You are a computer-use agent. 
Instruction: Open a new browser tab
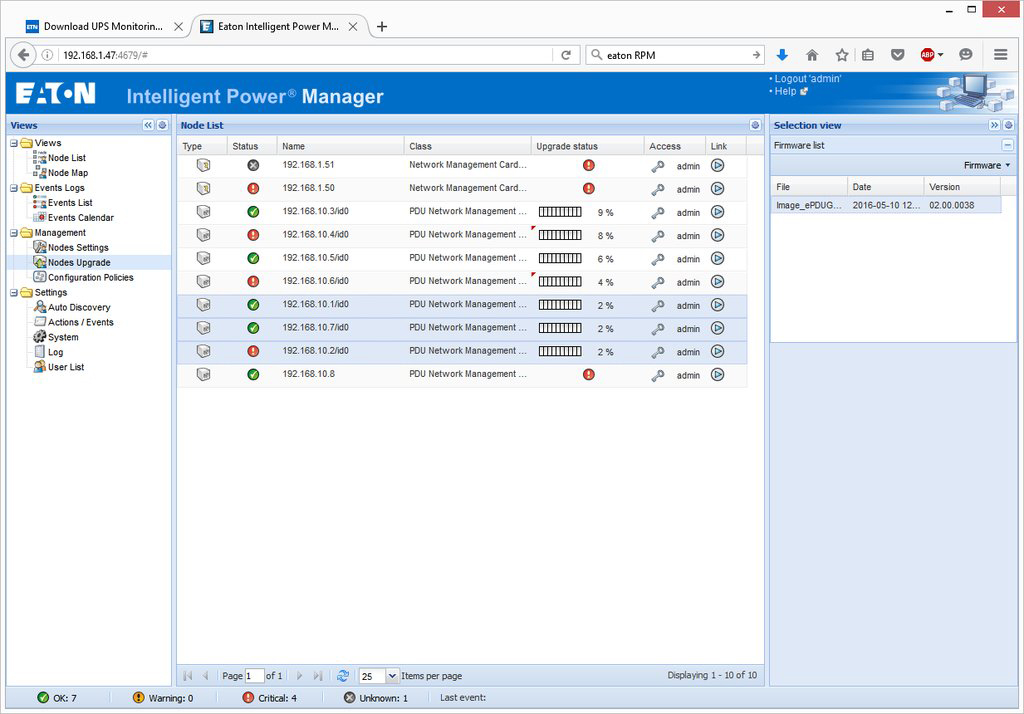[x=382, y=26]
